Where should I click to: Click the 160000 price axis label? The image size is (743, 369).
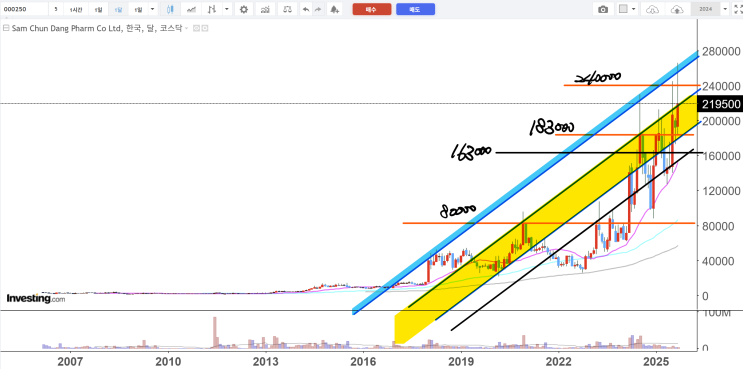pyautogui.click(x=721, y=156)
